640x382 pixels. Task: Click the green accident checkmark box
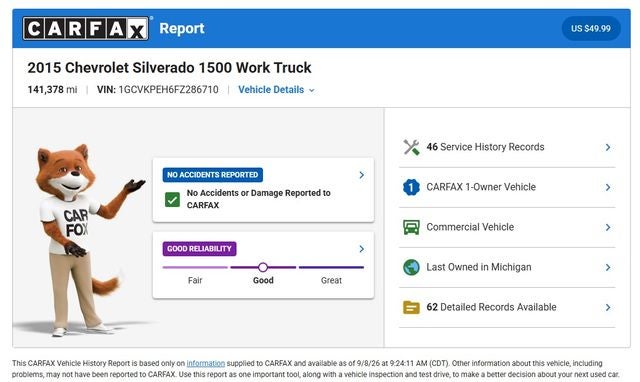click(x=172, y=200)
